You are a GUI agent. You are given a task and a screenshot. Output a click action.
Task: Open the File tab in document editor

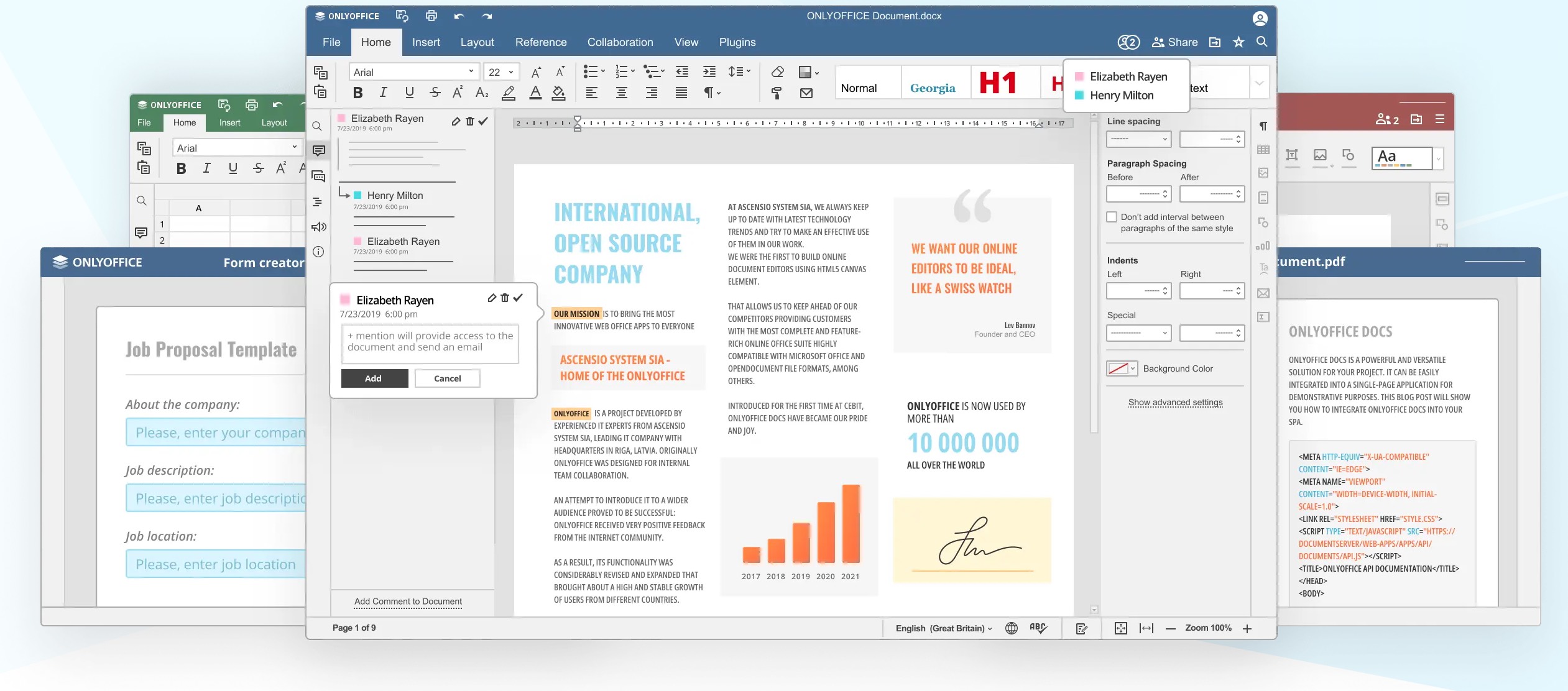[x=331, y=42]
